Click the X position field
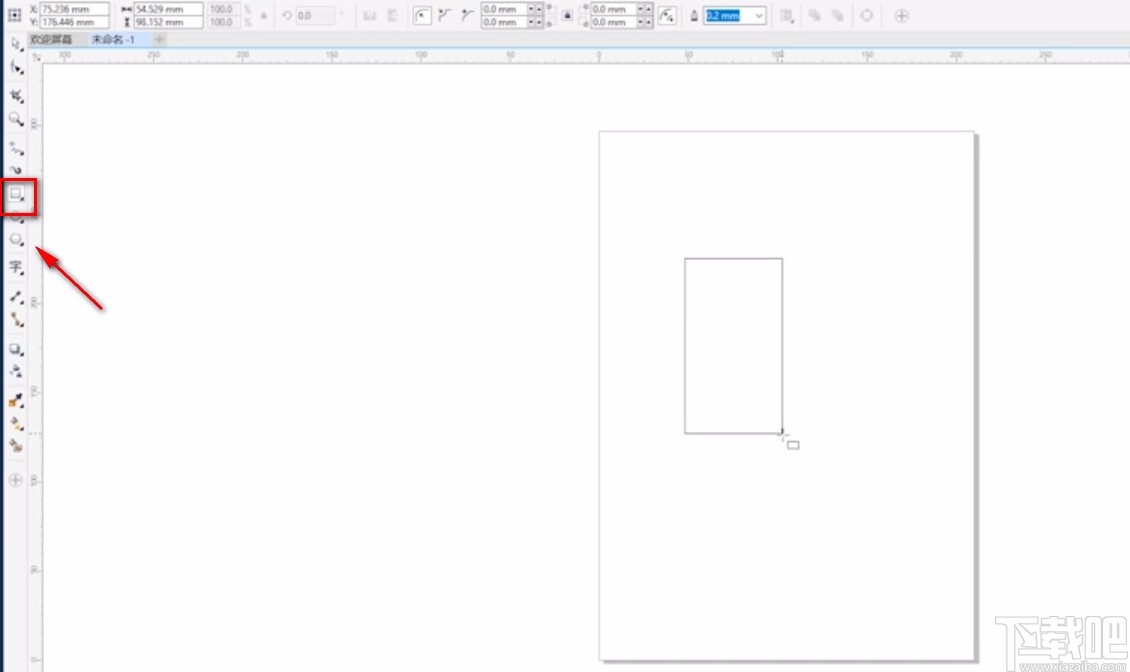 tap(75, 9)
